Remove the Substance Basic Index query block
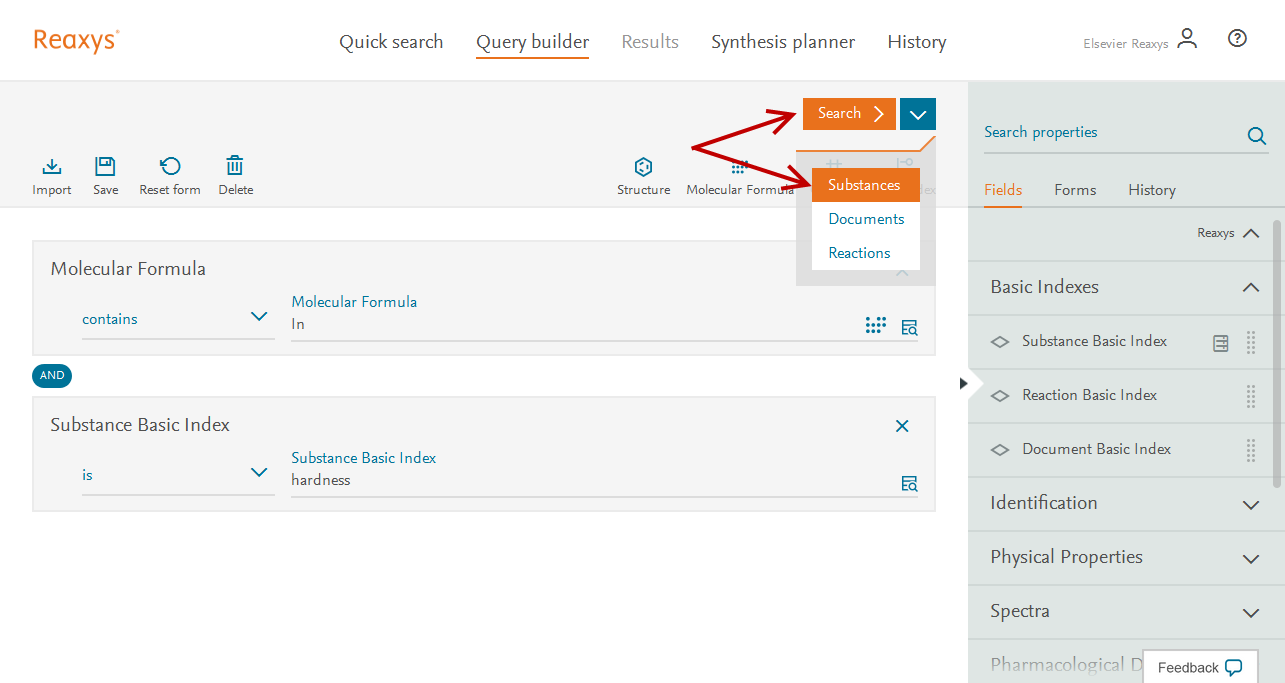 click(902, 426)
